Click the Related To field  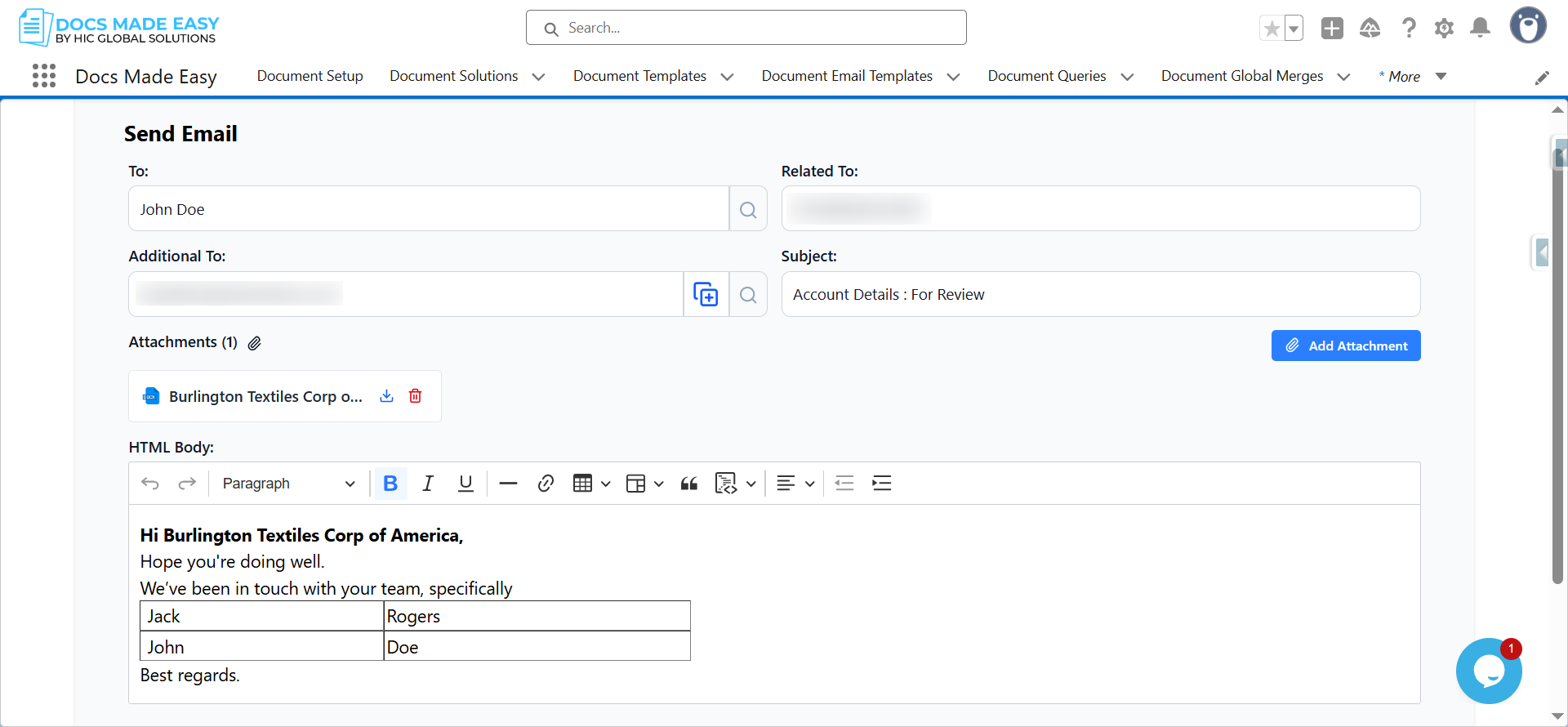click(1101, 208)
